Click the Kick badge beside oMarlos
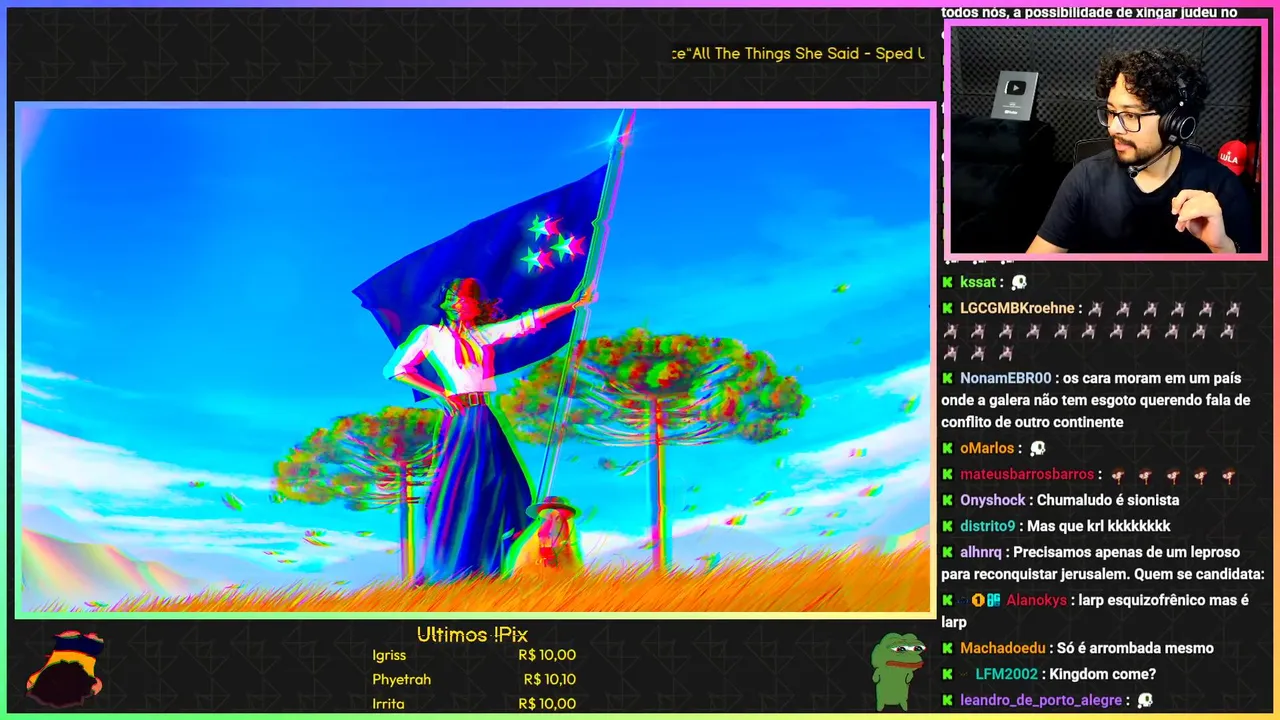 click(947, 448)
